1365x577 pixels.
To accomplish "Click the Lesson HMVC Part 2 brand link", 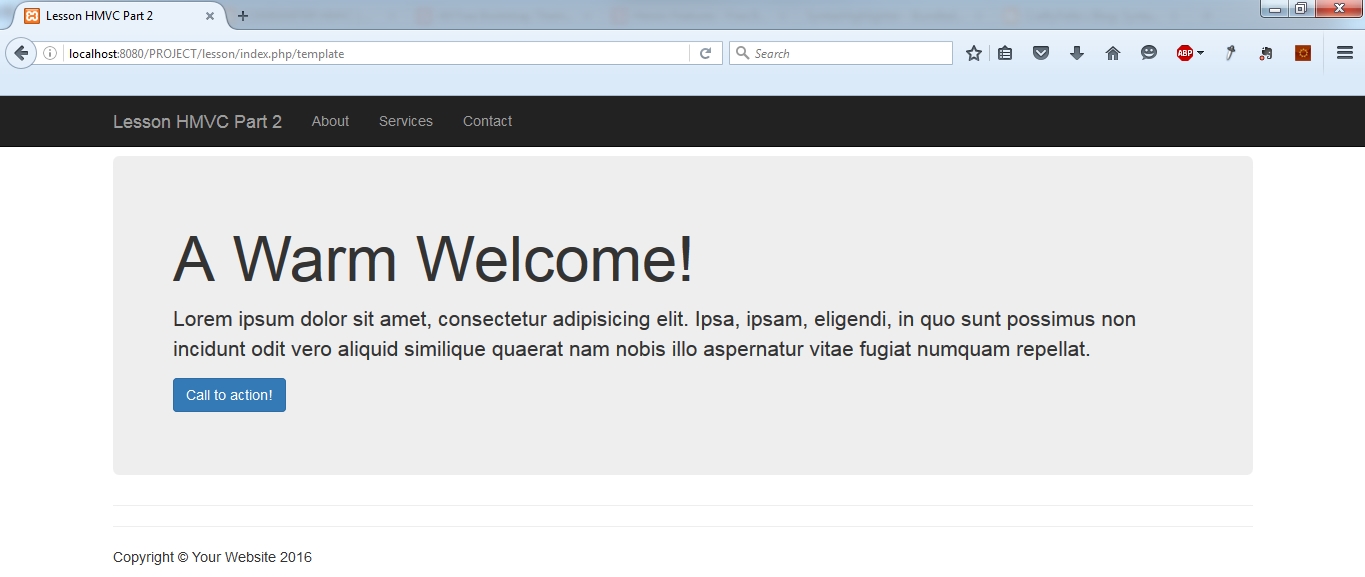I will point(196,121).
